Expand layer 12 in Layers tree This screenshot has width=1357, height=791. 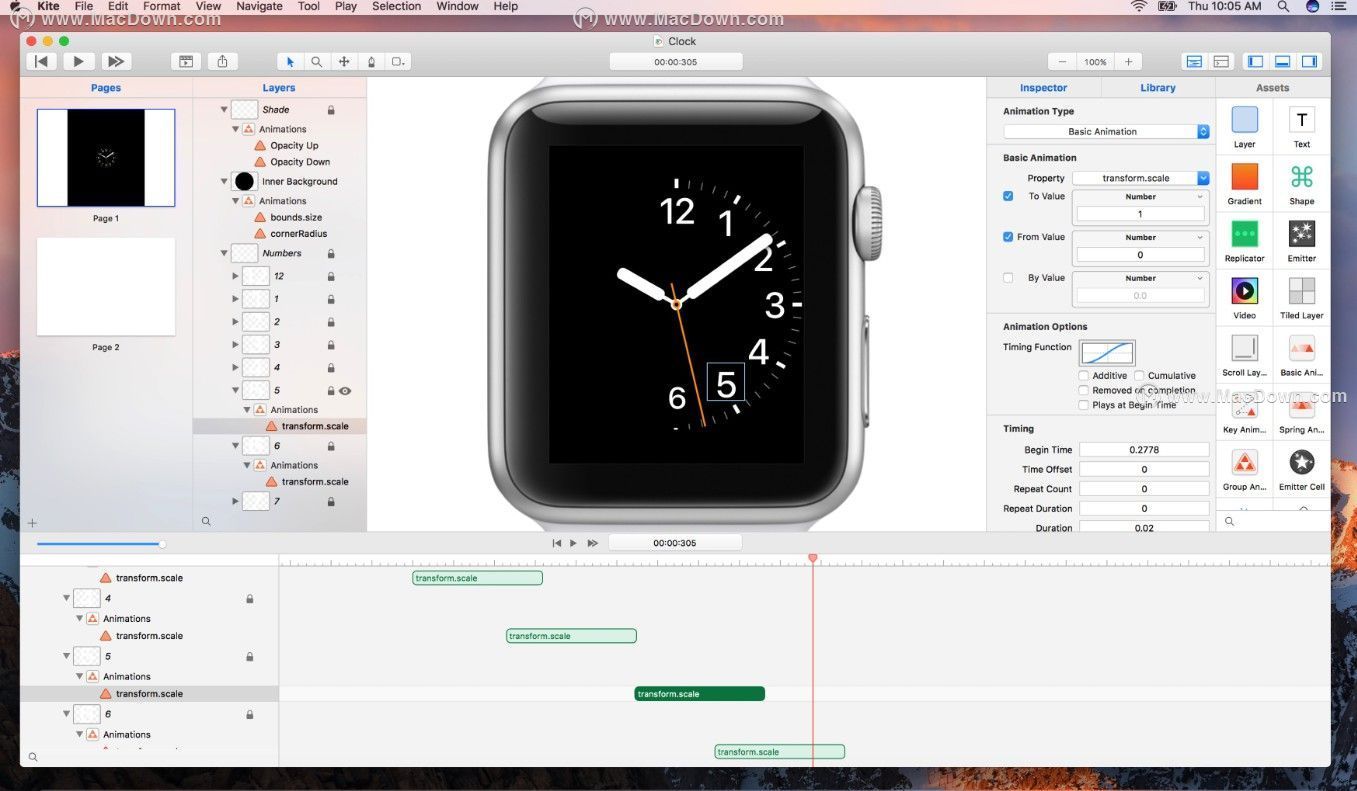tap(236, 276)
